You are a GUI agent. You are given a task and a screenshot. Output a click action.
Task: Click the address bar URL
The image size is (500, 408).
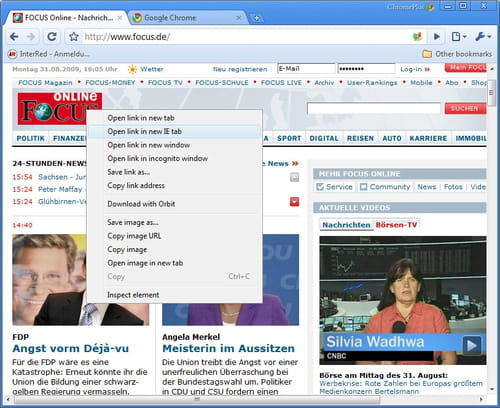tap(127, 37)
